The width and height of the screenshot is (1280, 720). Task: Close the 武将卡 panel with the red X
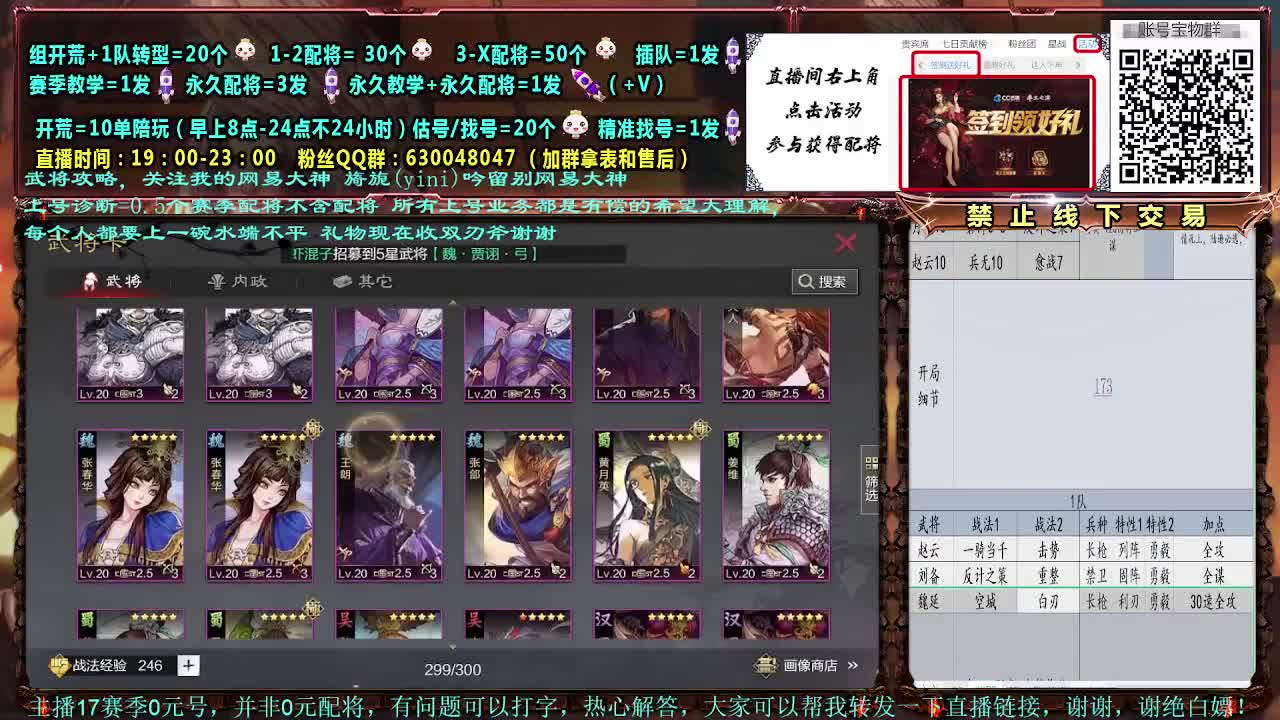846,243
